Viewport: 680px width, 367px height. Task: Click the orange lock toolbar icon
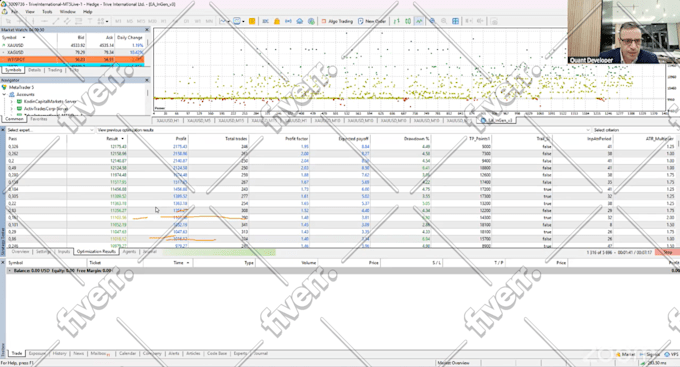point(277,21)
